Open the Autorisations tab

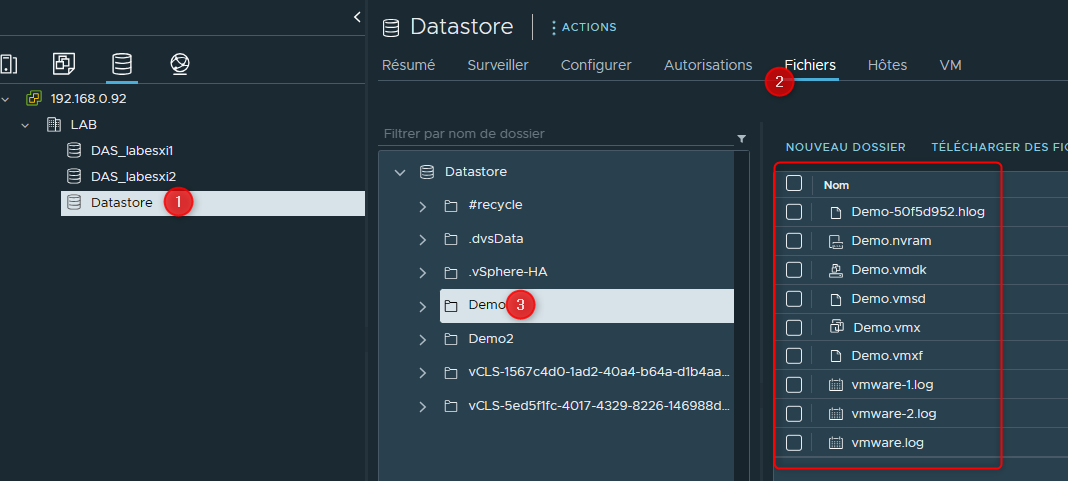pos(708,65)
